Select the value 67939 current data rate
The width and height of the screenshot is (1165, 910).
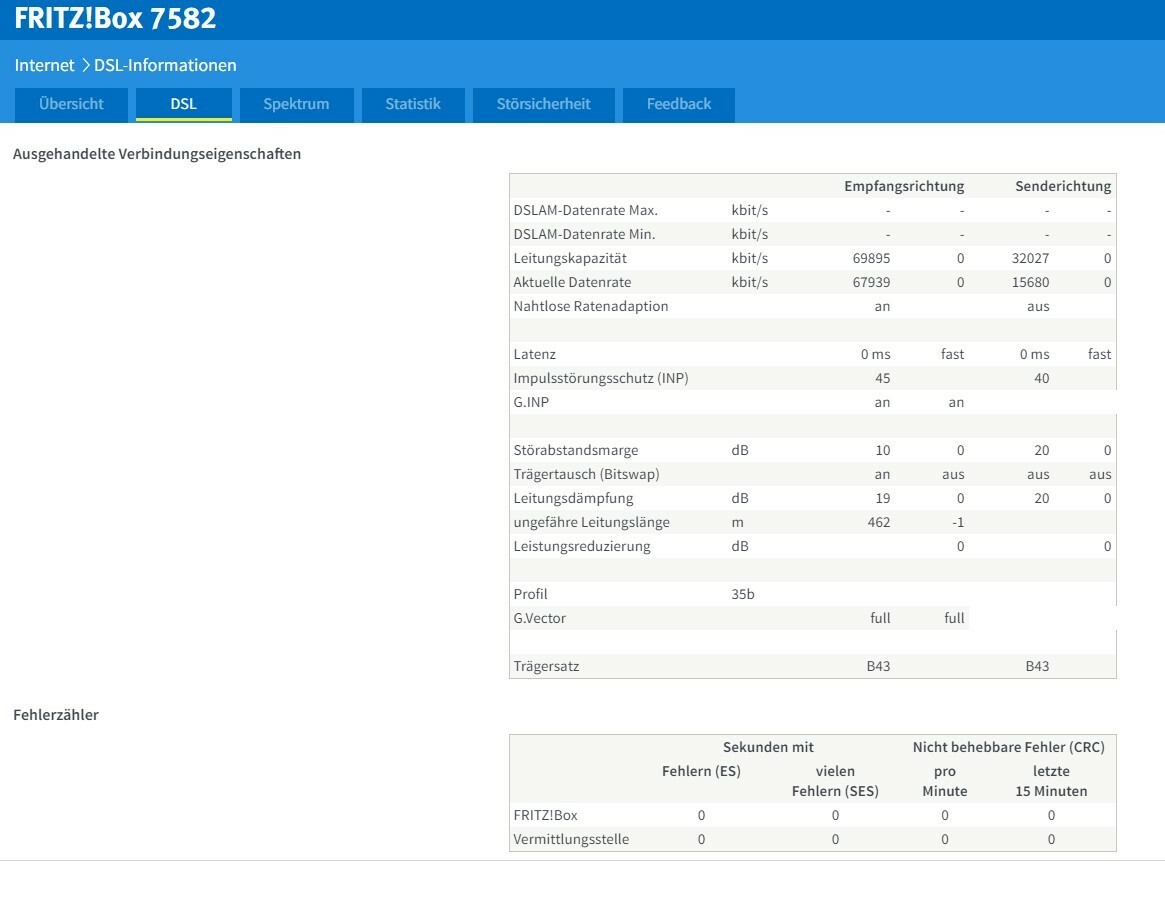click(872, 282)
